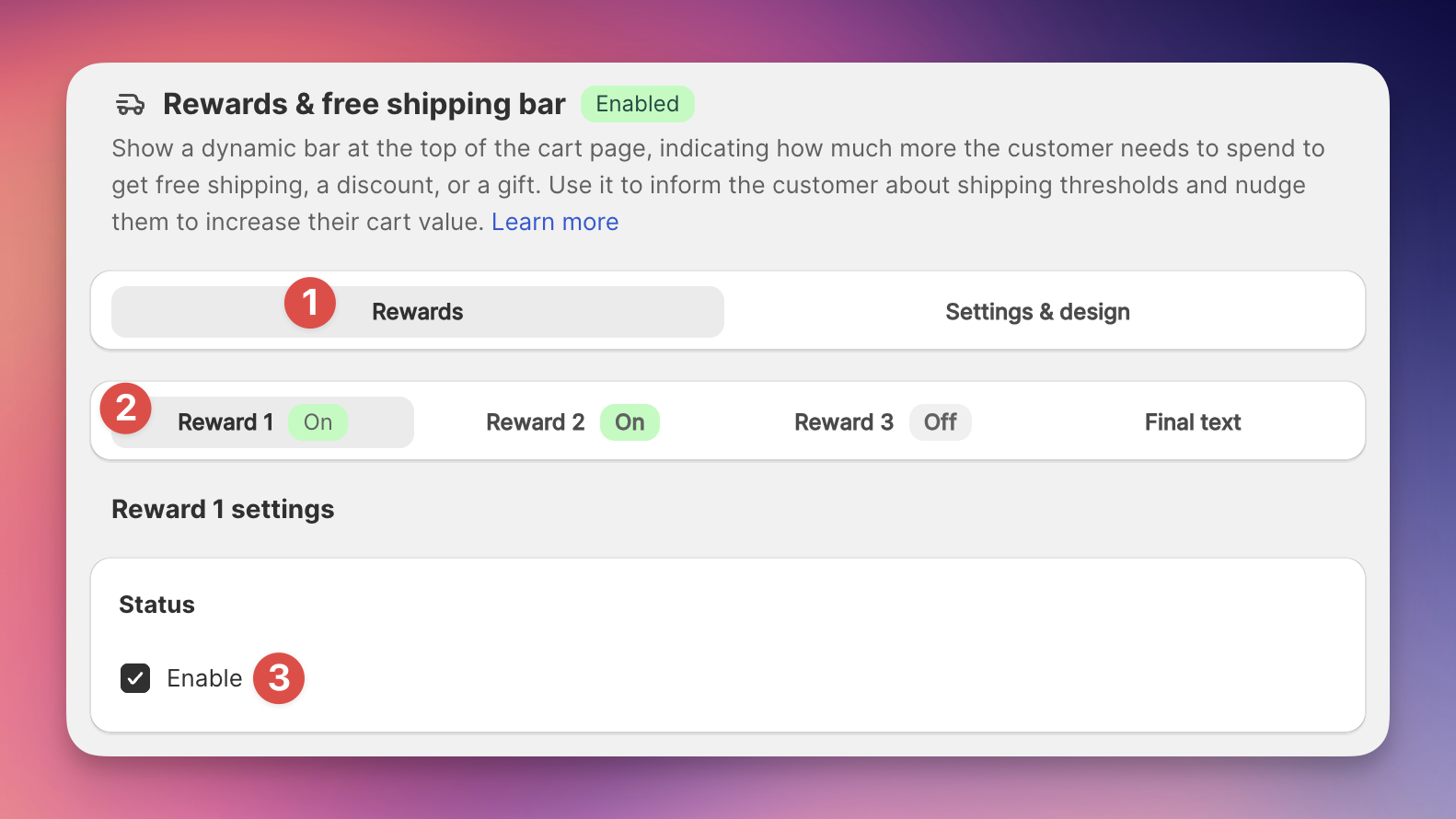Click the red number 3 annotation marker
The image size is (1456, 819).
[279, 678]
